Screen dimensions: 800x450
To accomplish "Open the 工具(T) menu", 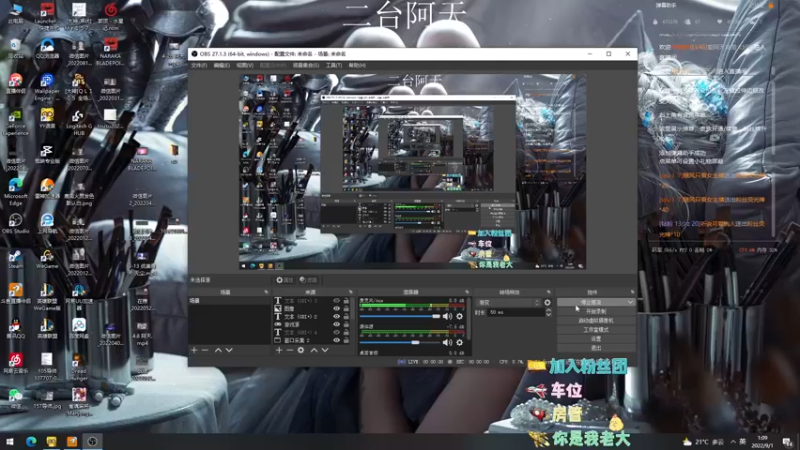I will (x=334, y=65).
